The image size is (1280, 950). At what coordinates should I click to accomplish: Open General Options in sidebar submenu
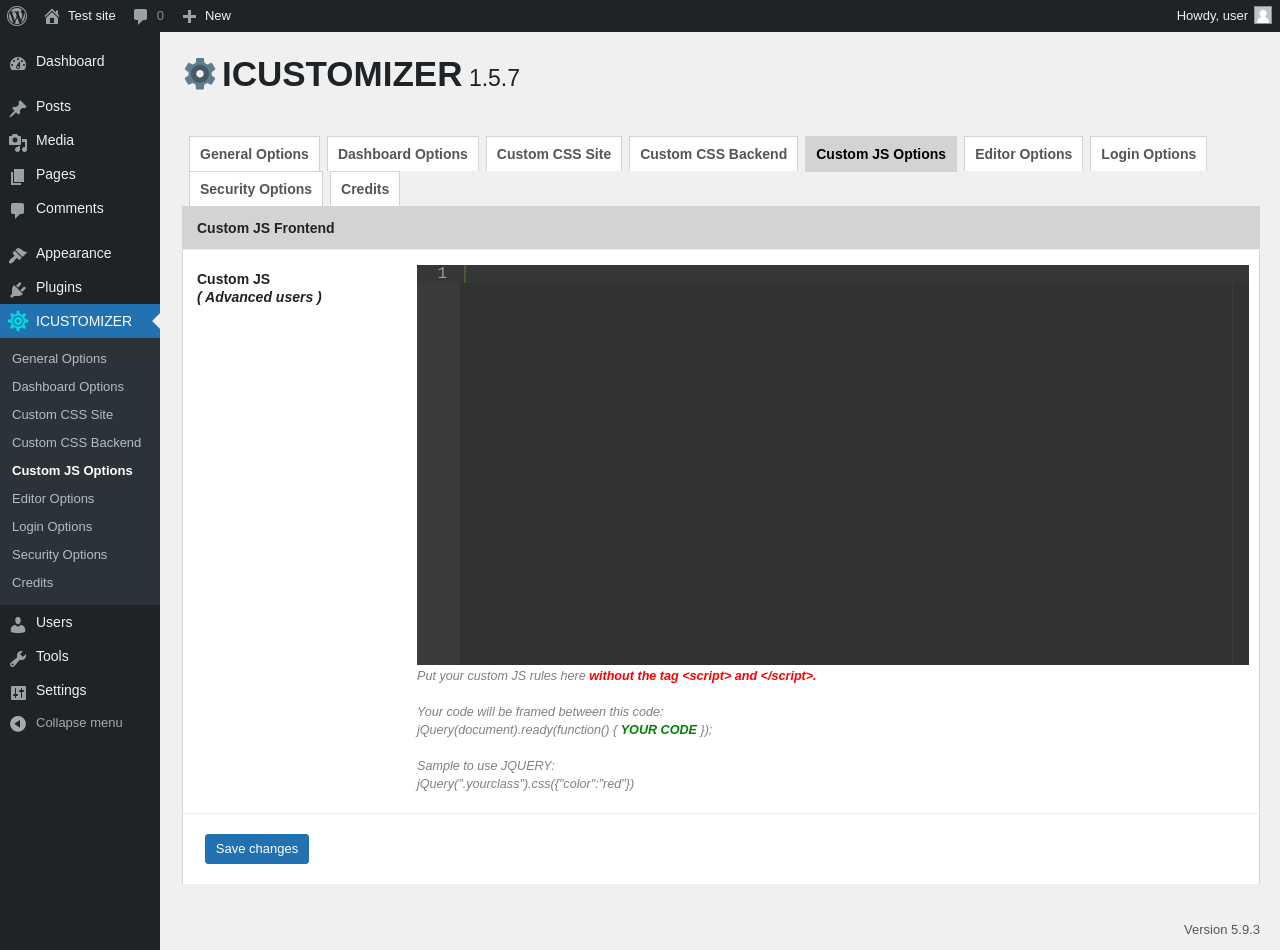80,359
